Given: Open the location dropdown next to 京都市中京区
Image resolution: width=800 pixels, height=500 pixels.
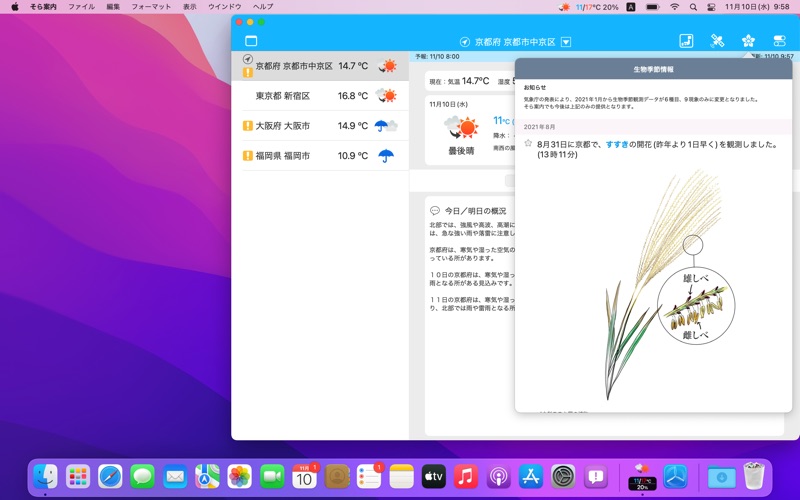Looking at the screenshot, I should [x=566, y=42].
